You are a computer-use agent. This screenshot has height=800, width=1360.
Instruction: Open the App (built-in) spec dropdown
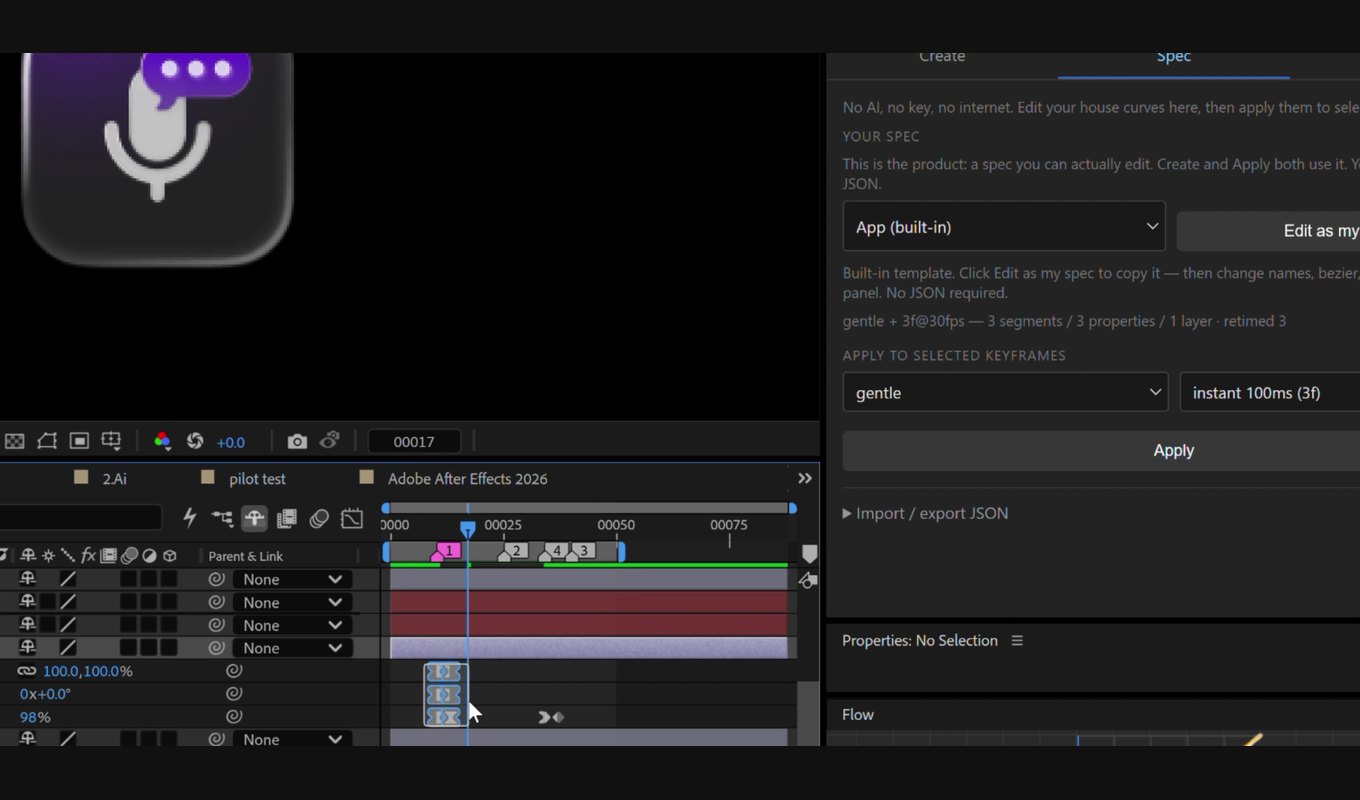1004,227
